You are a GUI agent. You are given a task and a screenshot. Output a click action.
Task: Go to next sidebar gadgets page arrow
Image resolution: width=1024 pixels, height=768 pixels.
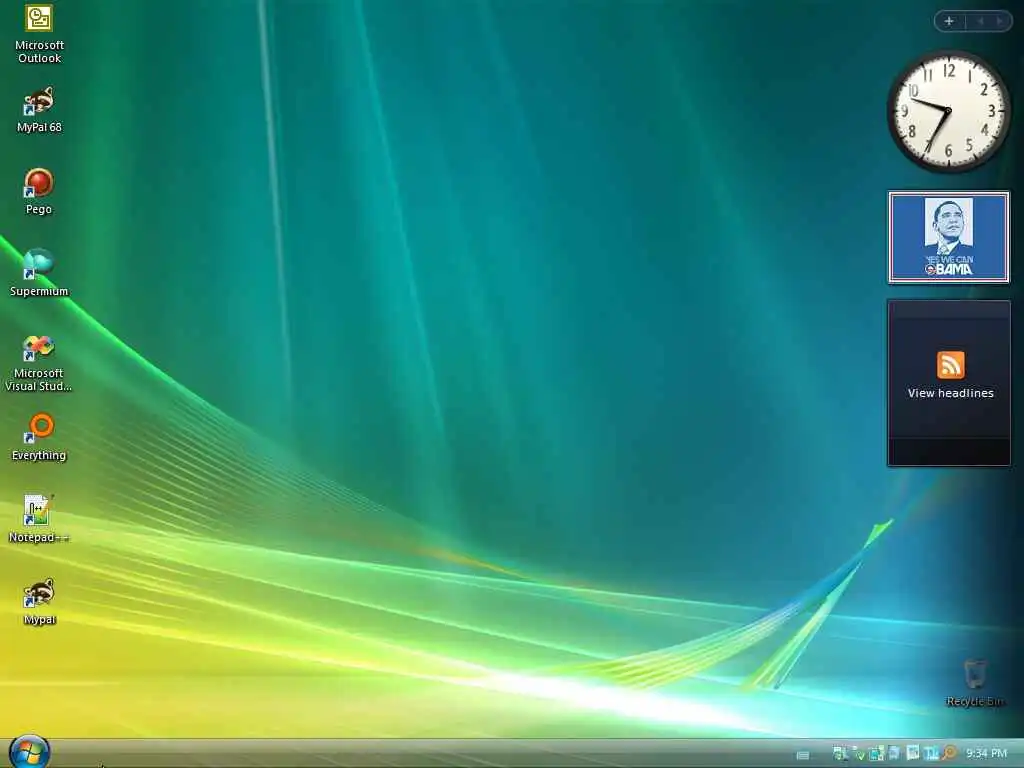999,22
